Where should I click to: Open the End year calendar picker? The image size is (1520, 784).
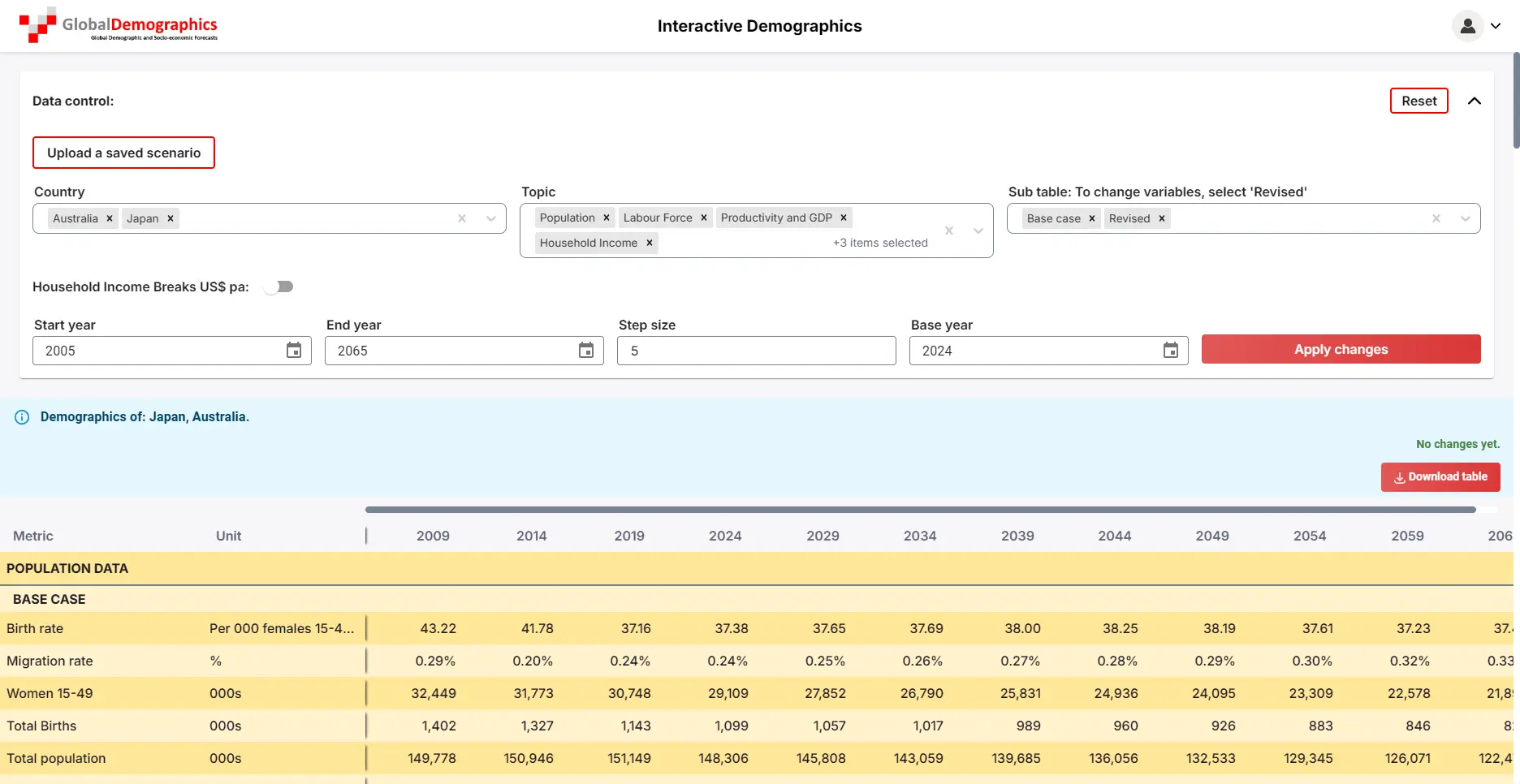click(x=586, y=351)
